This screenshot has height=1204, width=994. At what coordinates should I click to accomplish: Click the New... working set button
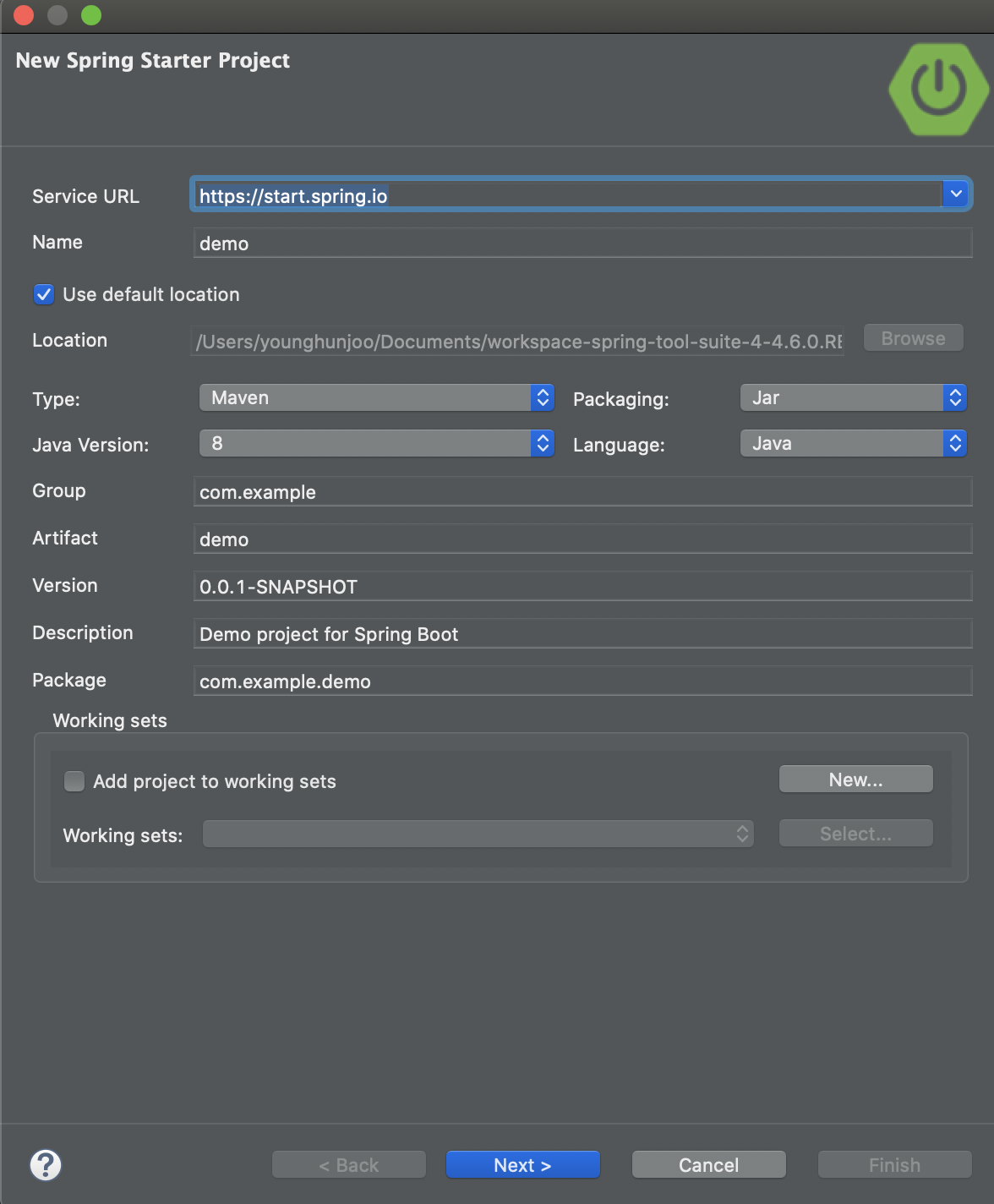coord(856,780)
